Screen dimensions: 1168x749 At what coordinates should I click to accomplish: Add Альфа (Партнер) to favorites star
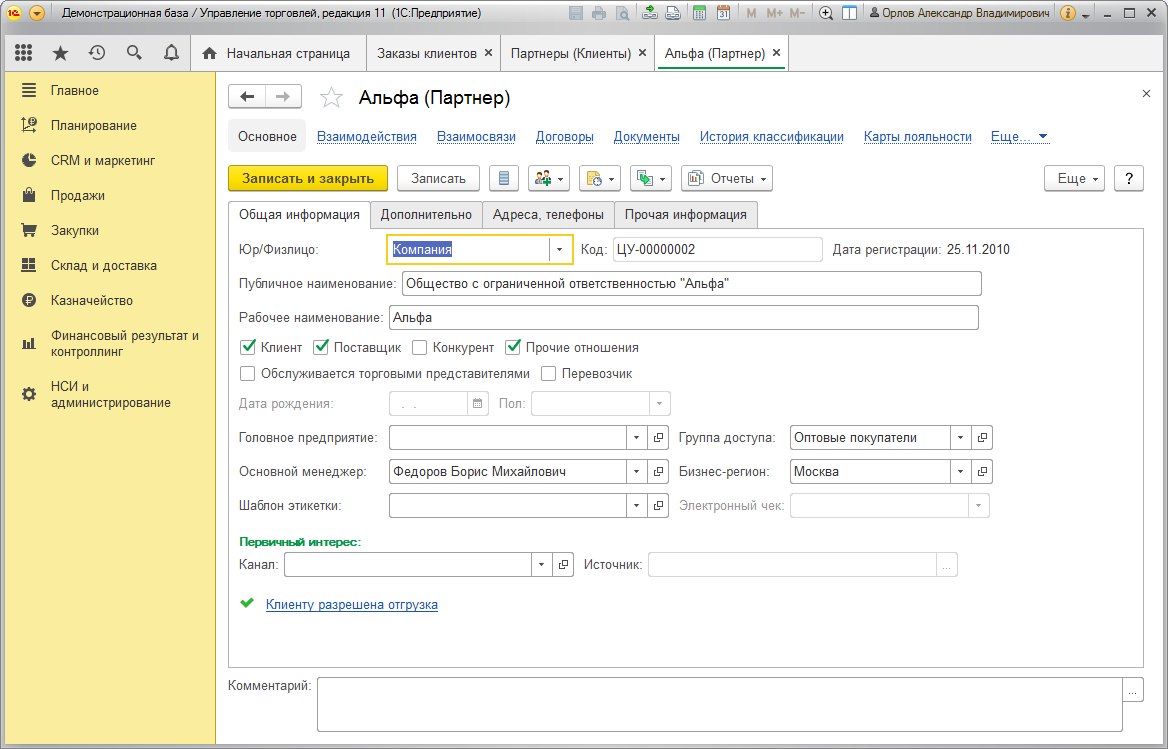[331, 98]
